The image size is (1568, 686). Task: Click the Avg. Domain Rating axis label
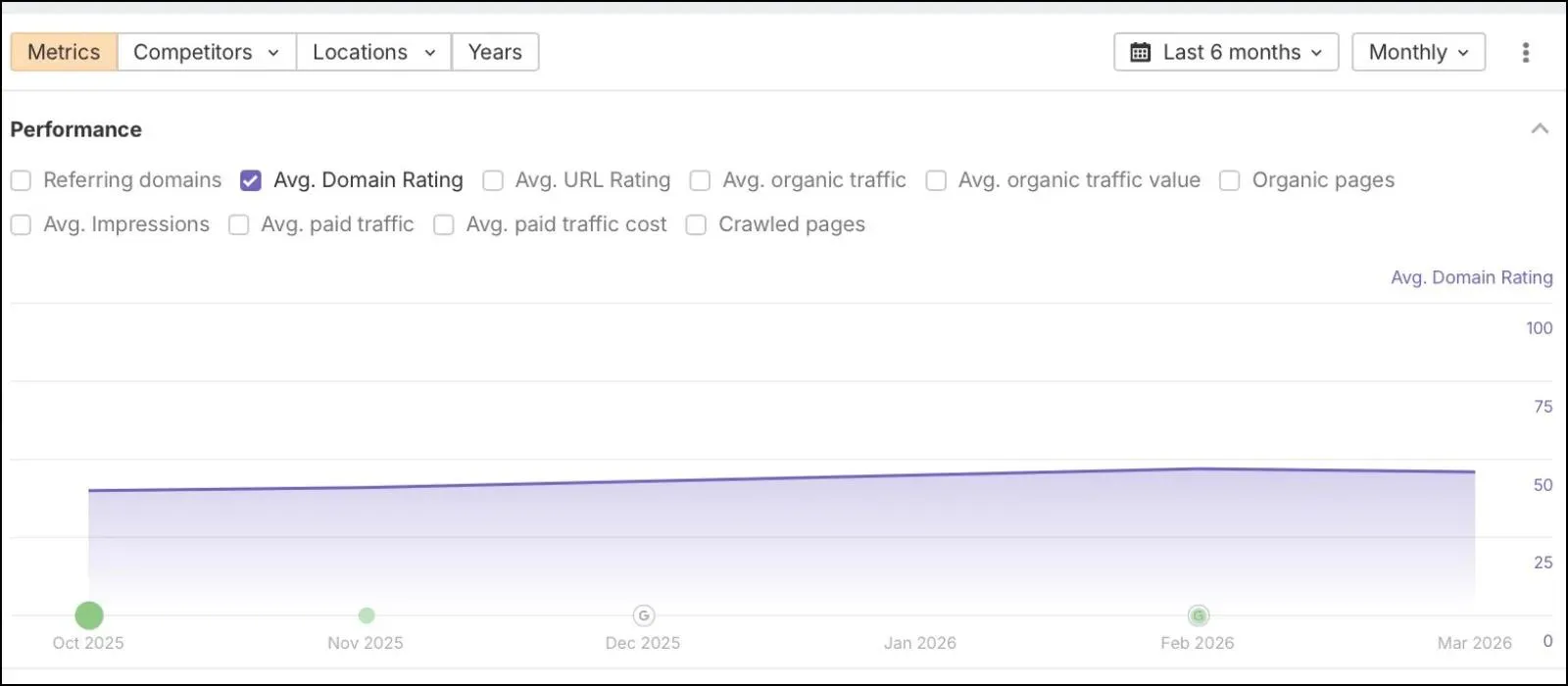pos(1472,277)
